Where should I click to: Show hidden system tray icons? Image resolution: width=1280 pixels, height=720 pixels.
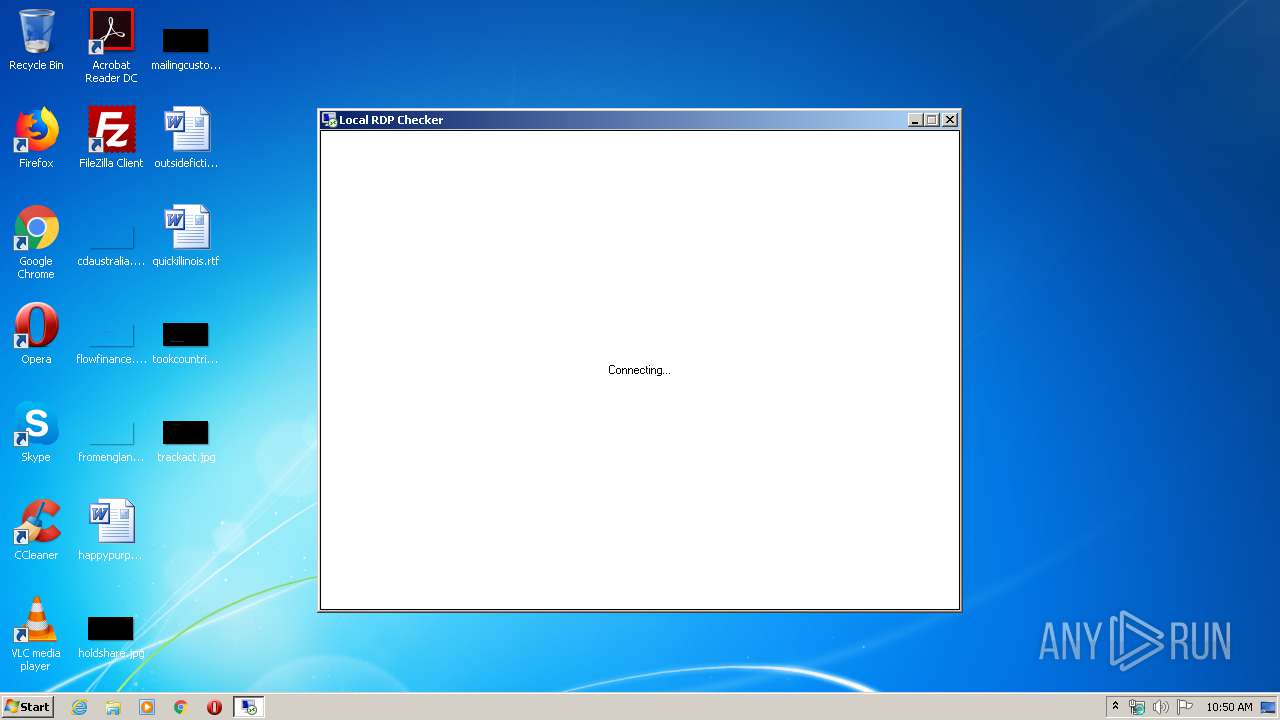tap(1116, 707)
